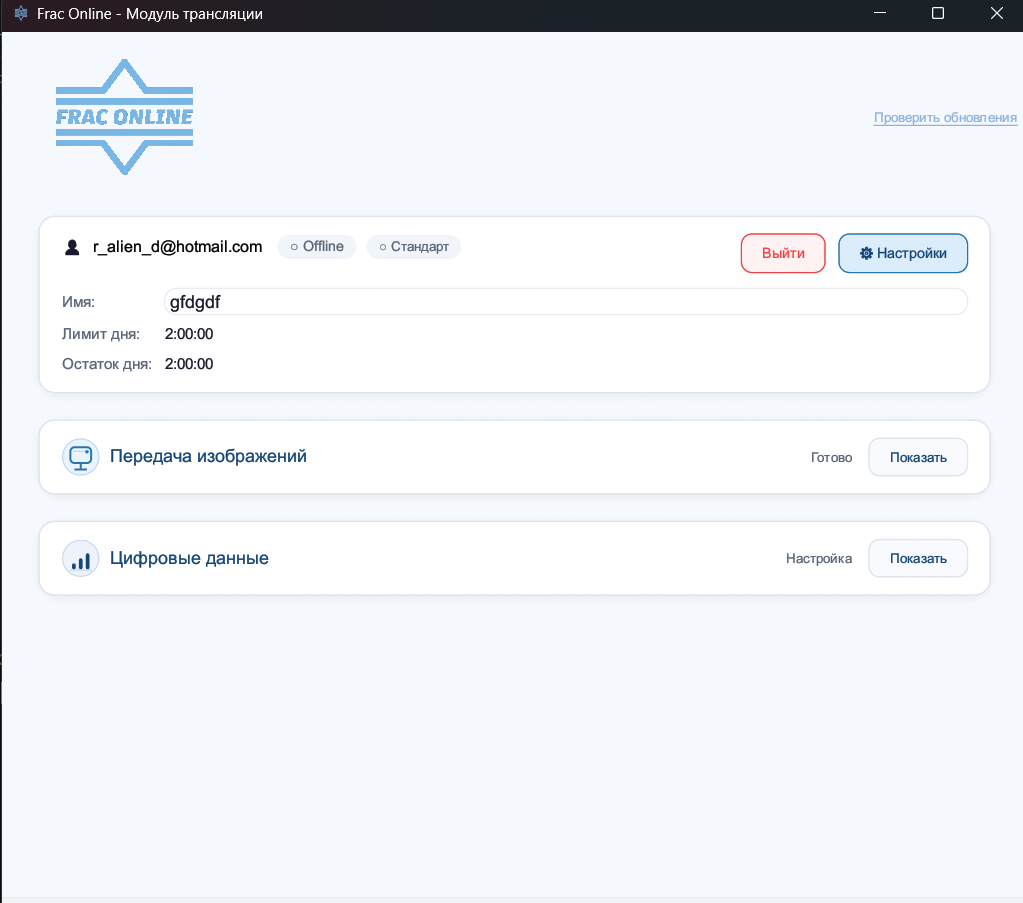Image resolution: width=1023 pixels, height=903 pixels.
Task: Click the bar chart icon for Цифровые данные
Action: (x=80, y=558)
